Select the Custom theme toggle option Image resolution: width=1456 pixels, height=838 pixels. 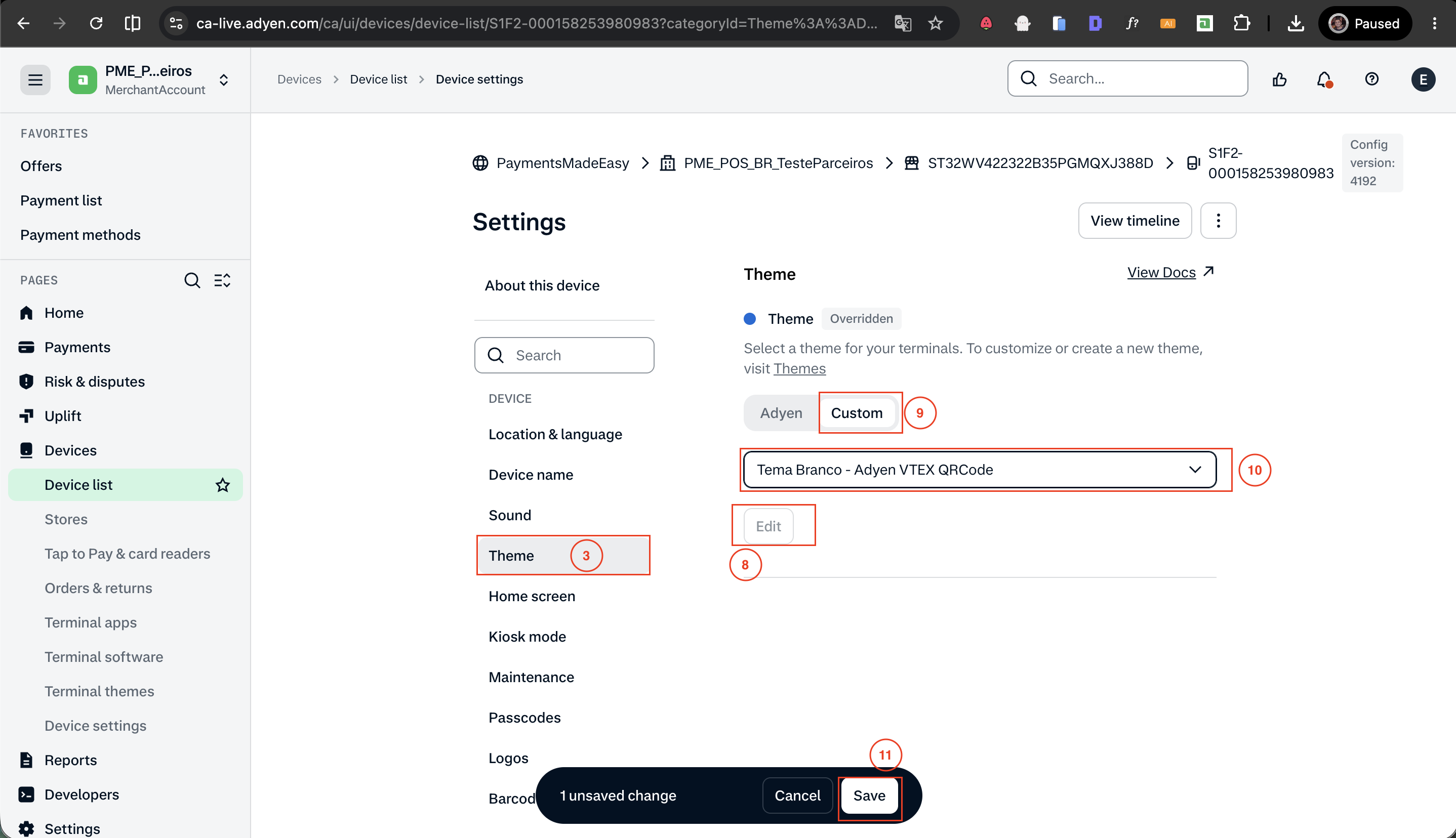point(856,412)
